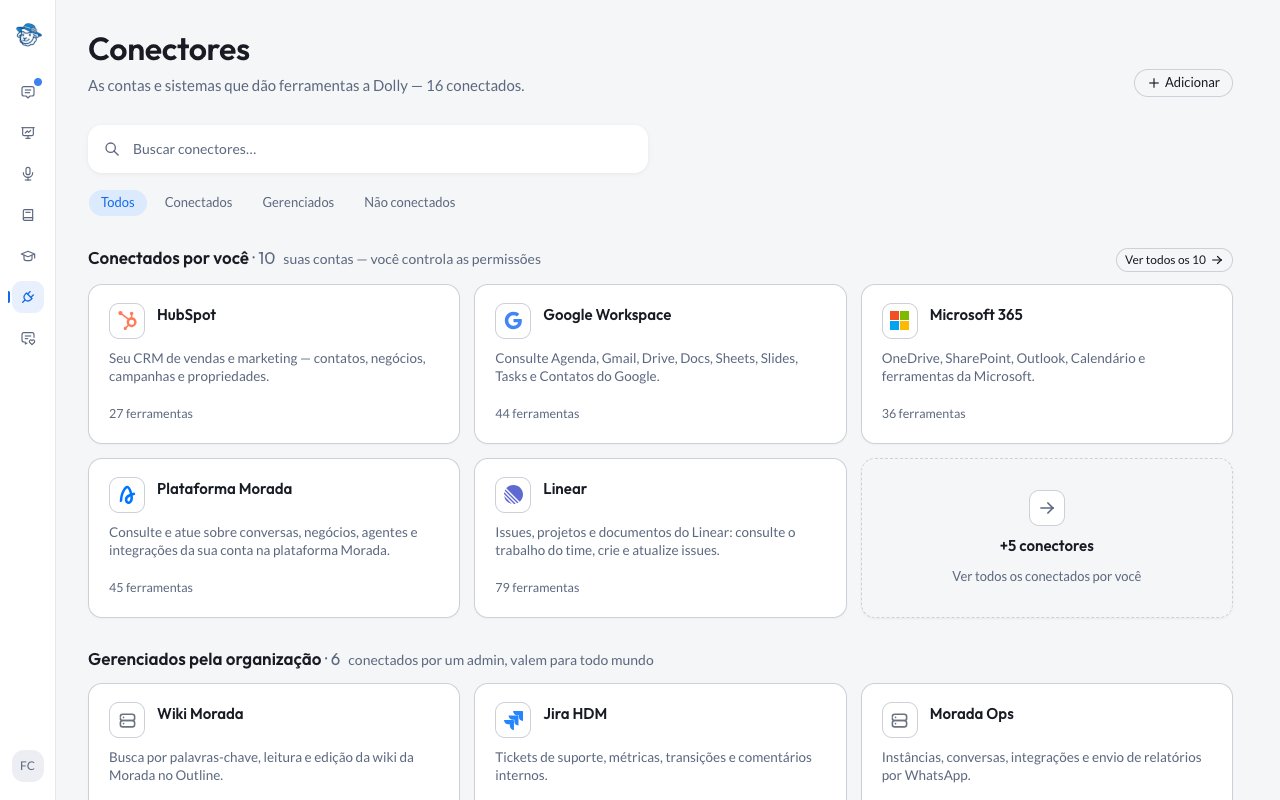Click the Wiki Morada server icon
This screenshot has width=1280, height=800.
127,720
